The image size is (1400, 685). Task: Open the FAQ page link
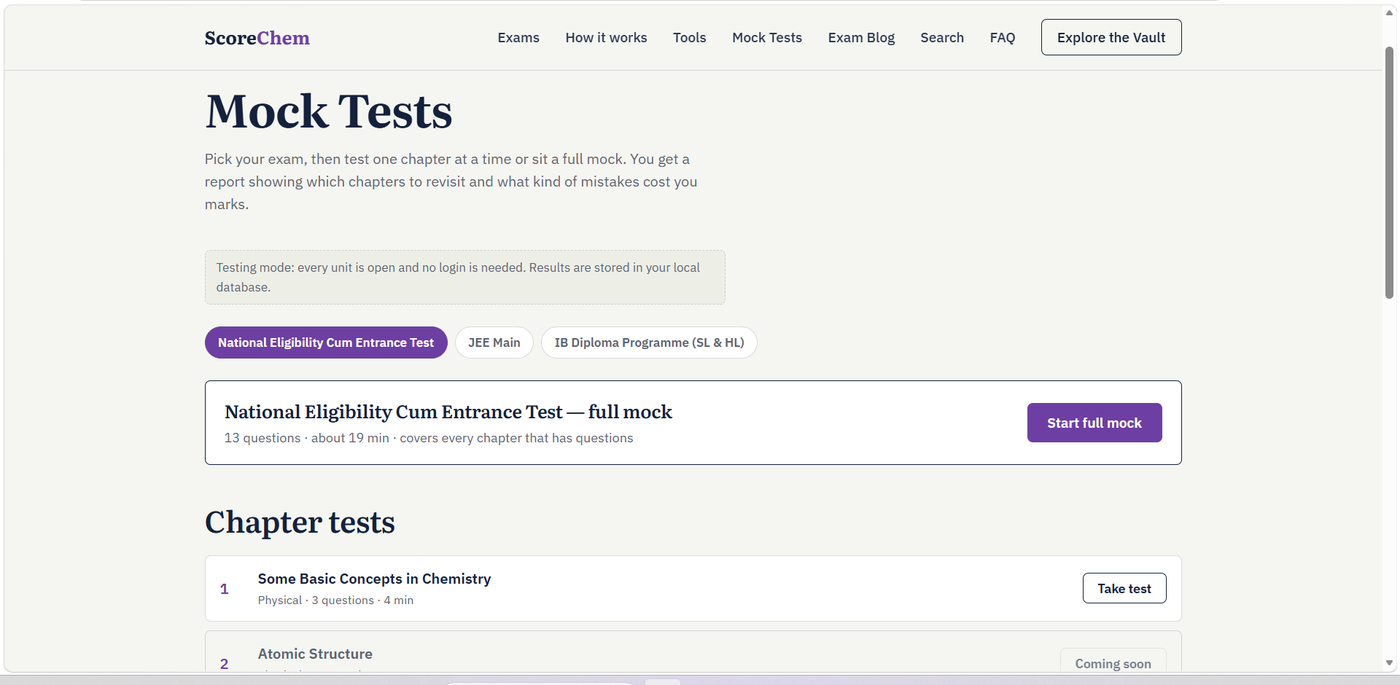point(1002,38)
